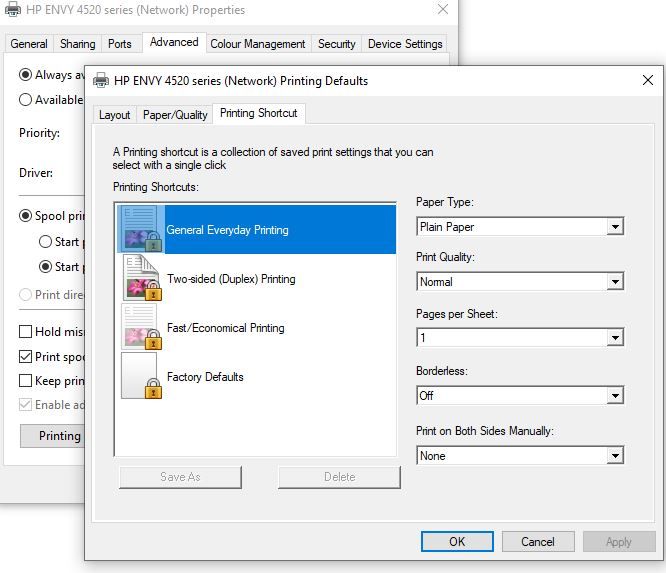Click the Save As button

pos(180,477)
